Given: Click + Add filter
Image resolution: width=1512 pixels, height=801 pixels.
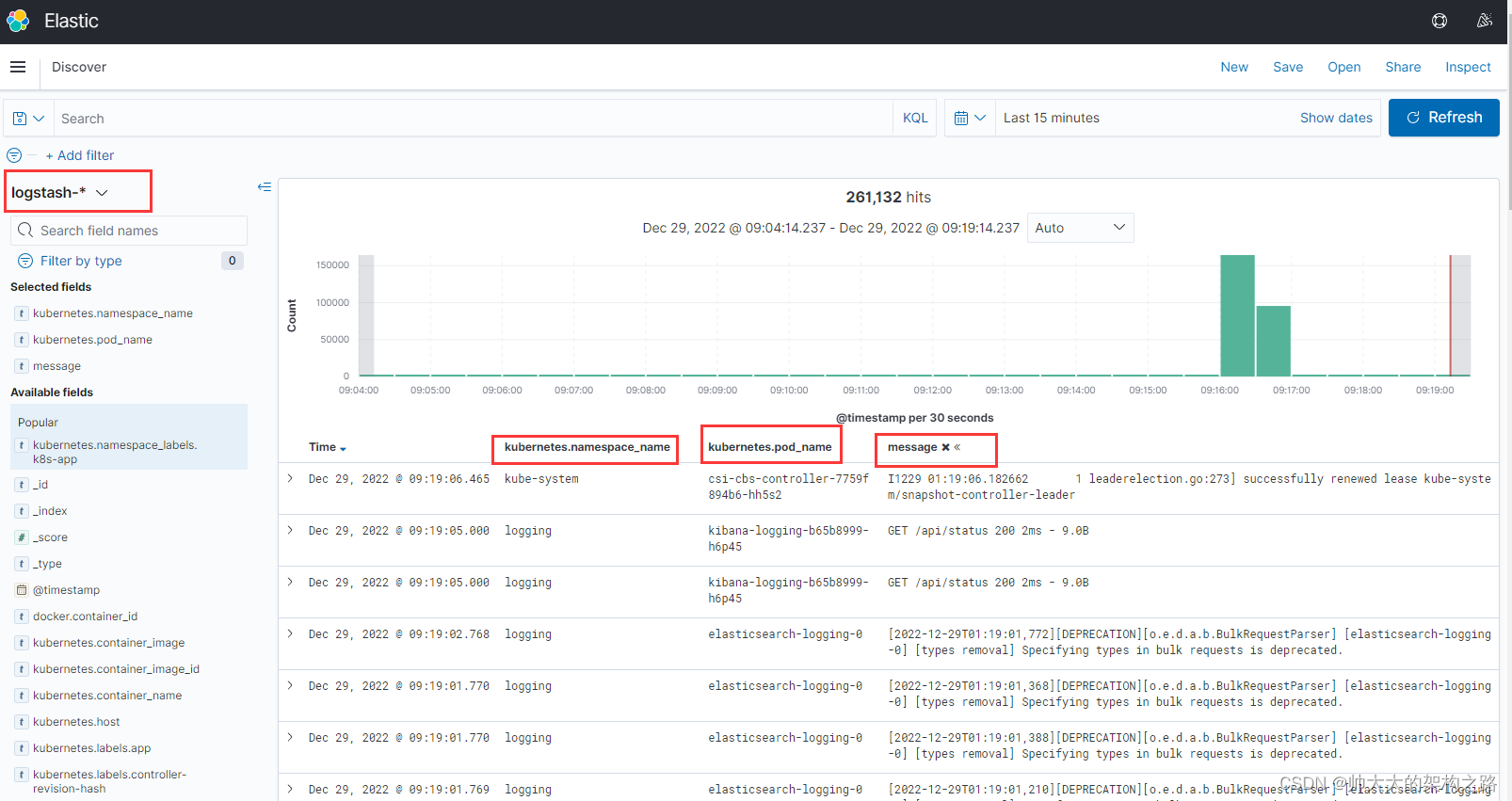Looking at the screenshot, I should (80, 155).
